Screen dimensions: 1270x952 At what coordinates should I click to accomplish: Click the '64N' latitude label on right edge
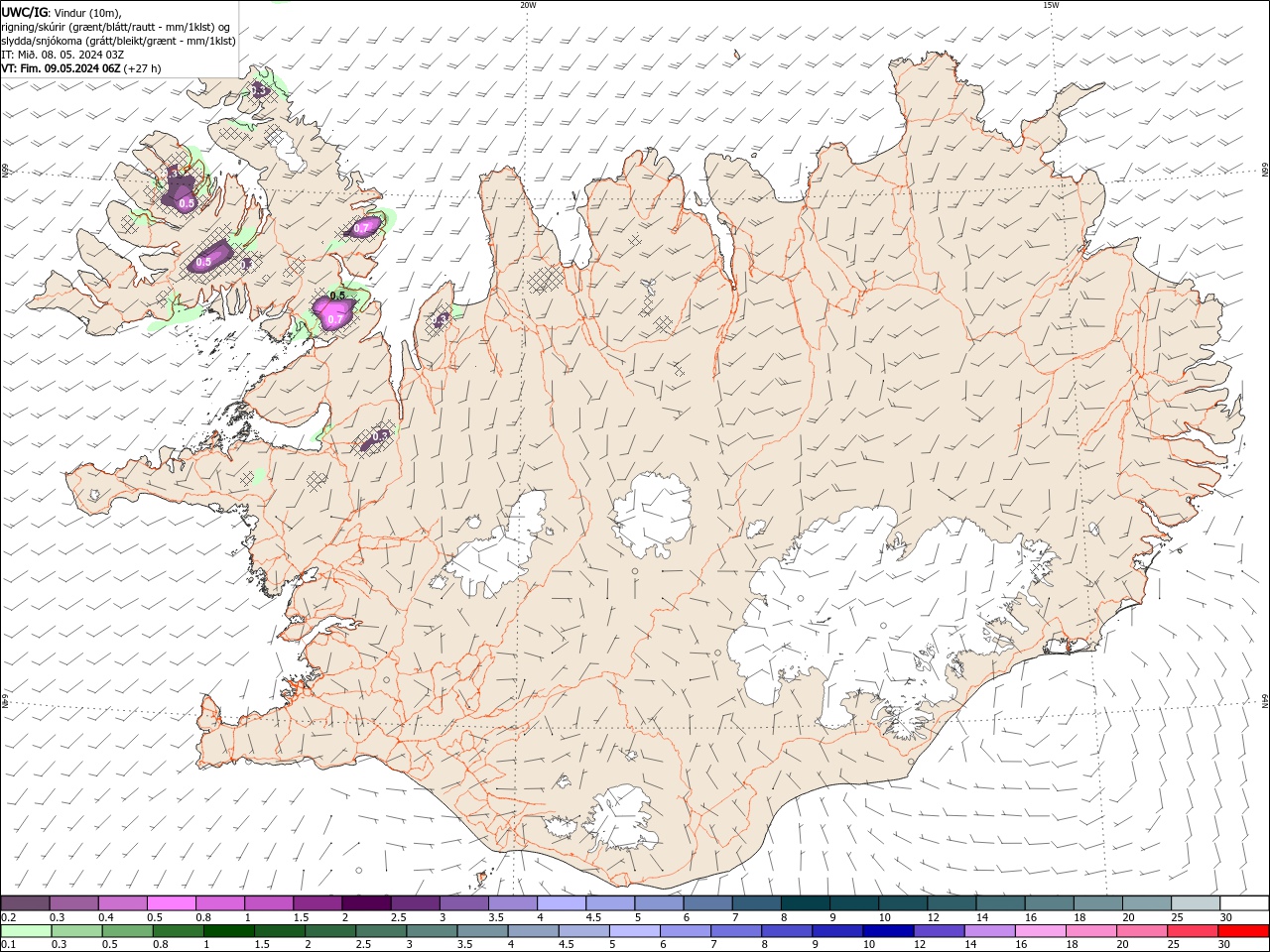pos(1265,702)
